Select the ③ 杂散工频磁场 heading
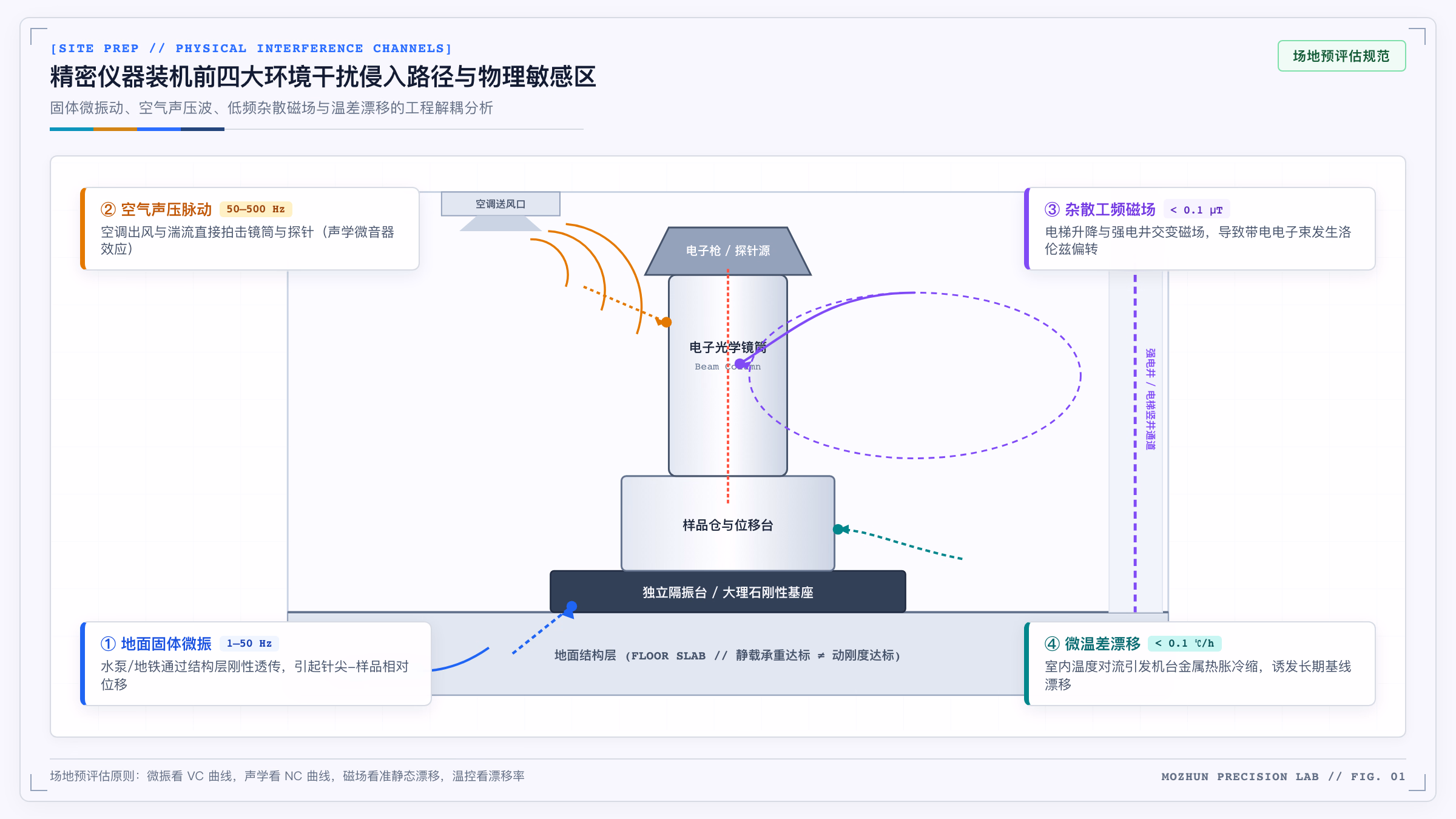This screenshot has height=819, width=1456. (x=1100, y=209)
